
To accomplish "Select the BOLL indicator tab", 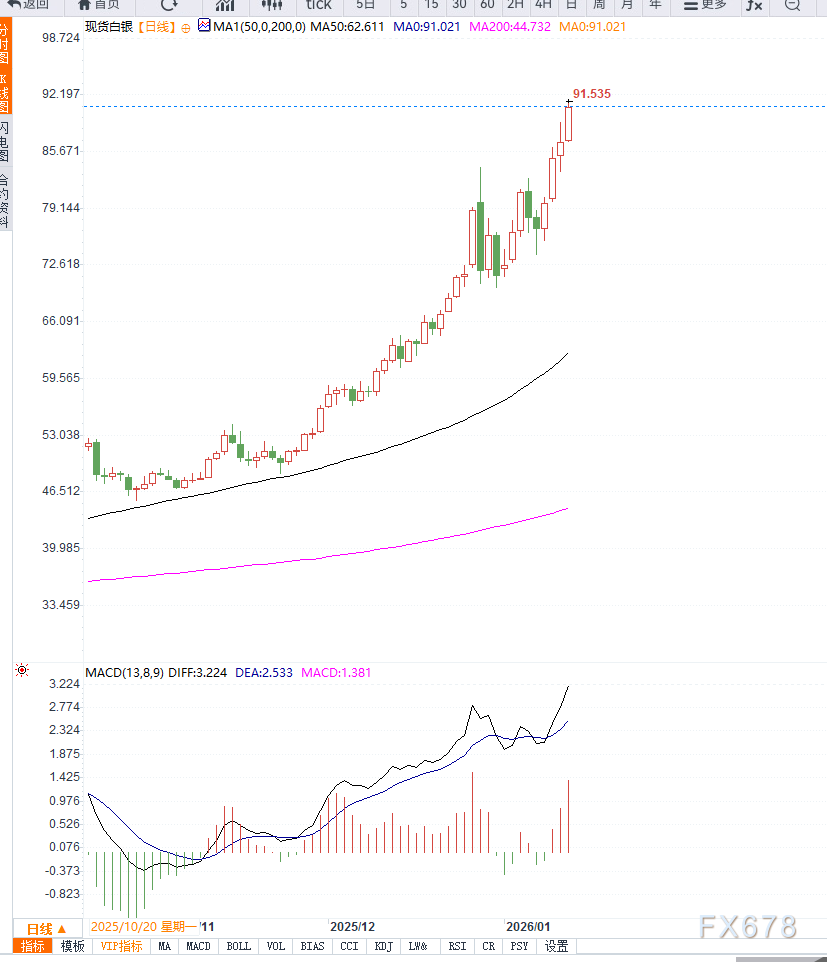I will (238, 946).
